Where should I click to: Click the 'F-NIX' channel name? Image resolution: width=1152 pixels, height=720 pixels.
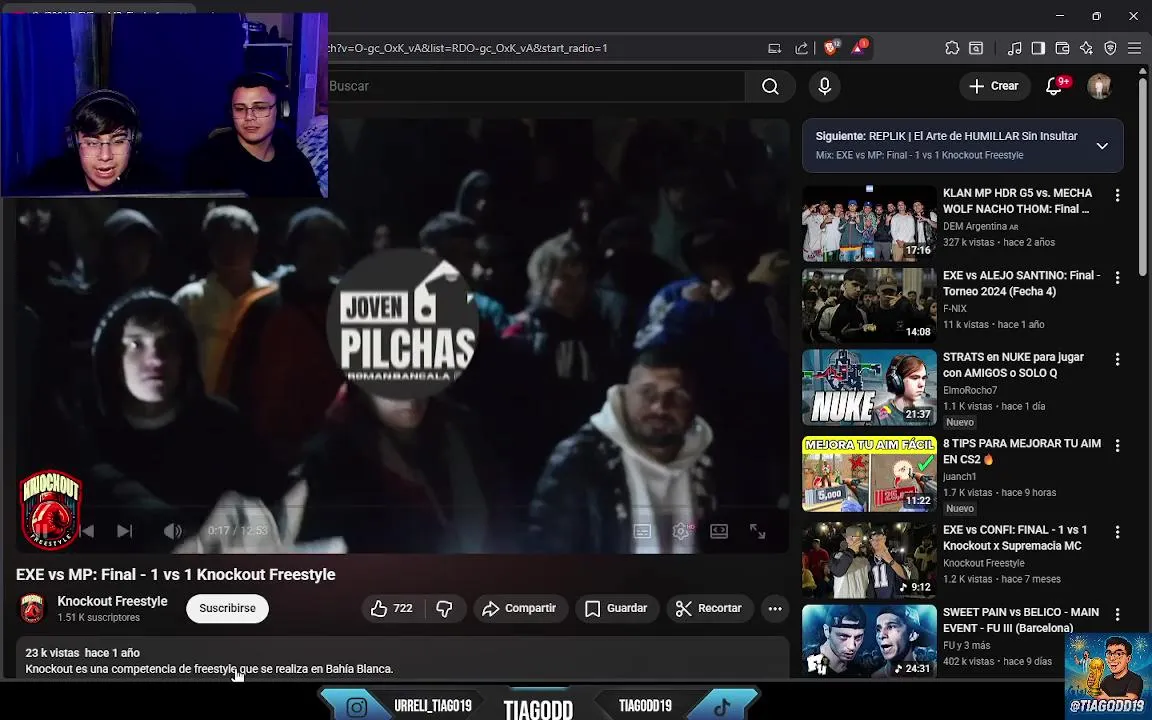pyautogui.click(x=955, y=309)
